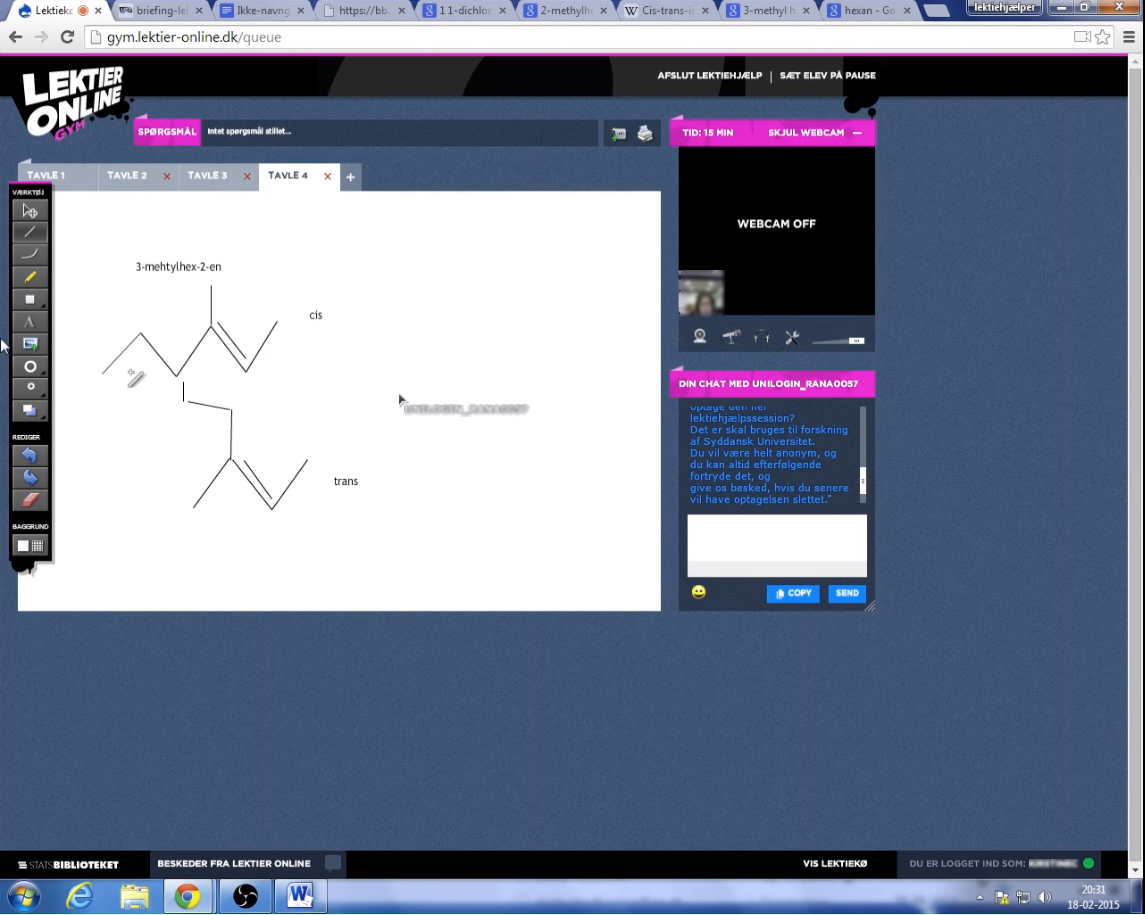The width and height of the screenshot is (1145, 915).
Task: Expand the large circle tool options
Action: pyautogui.click(x=42, y=373)
